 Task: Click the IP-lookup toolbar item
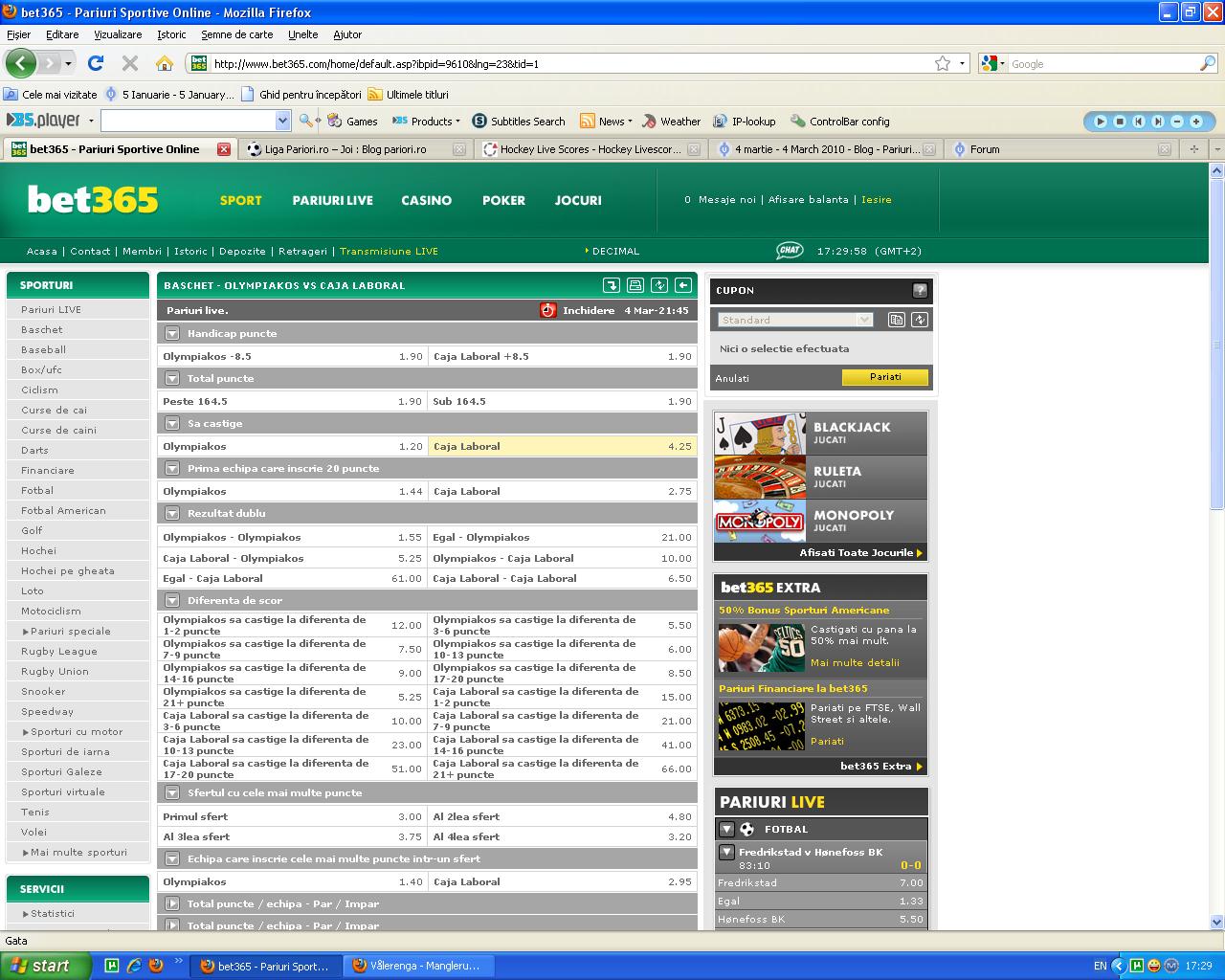pyautogui.click(x=745, y=122)
